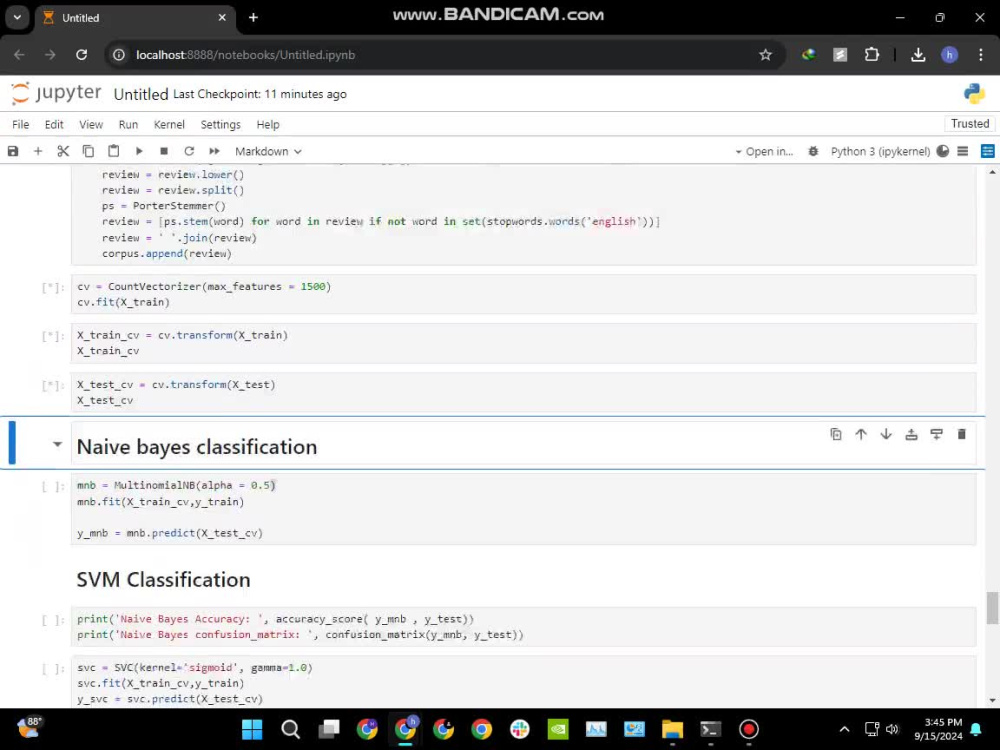Open the table of contents lines icon
Screen dimensions: 1000x750
963,151
